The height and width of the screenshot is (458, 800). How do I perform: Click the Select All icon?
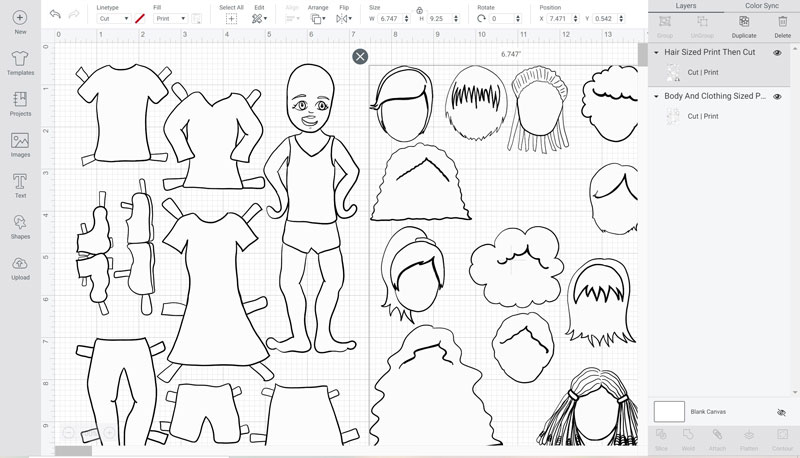[x=231, y=19]
